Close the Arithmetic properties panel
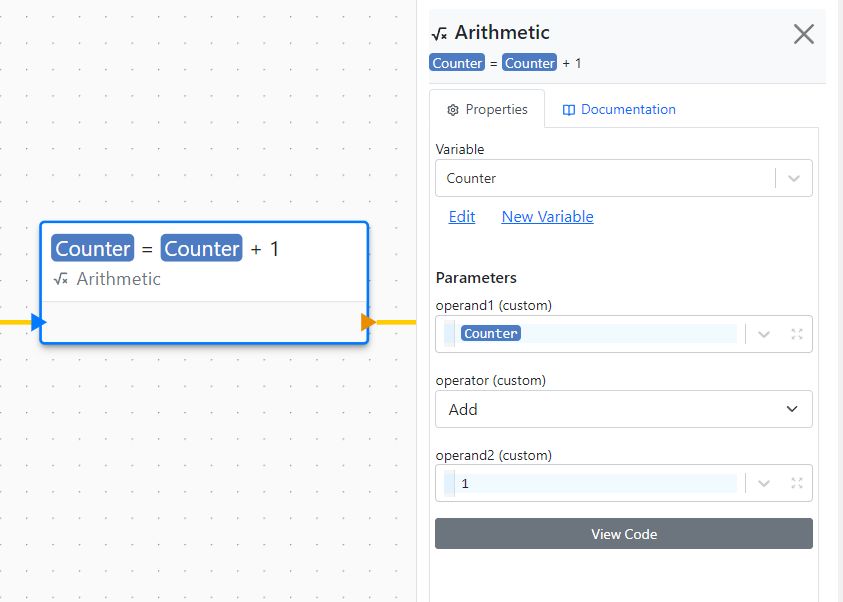The height and width of the screenshot is (602, 843). point(803,35)
